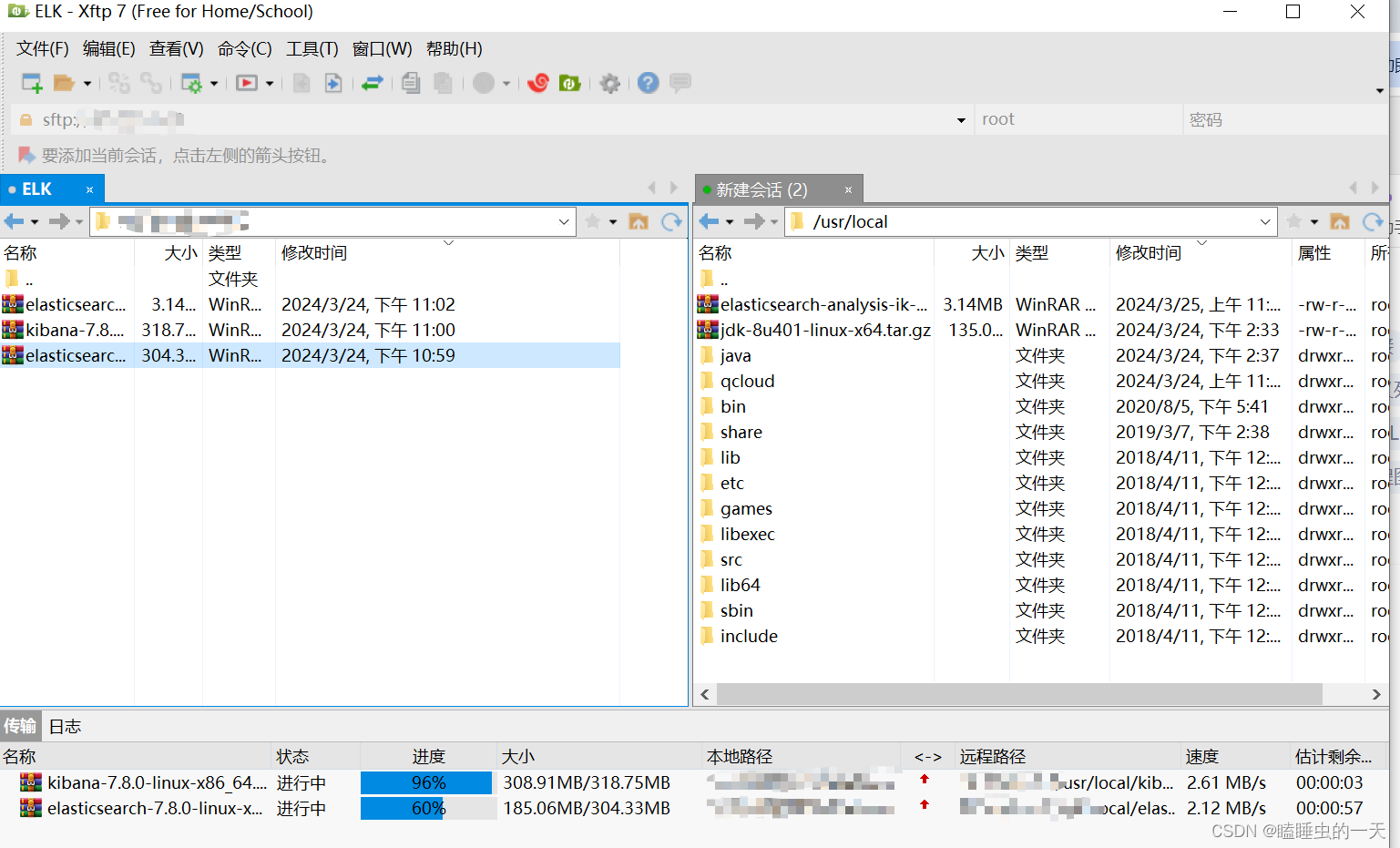Viewport: 1400px width, 848px height.
Task: Expand the arrow beside the session properties icon
Action: point(214,84)
